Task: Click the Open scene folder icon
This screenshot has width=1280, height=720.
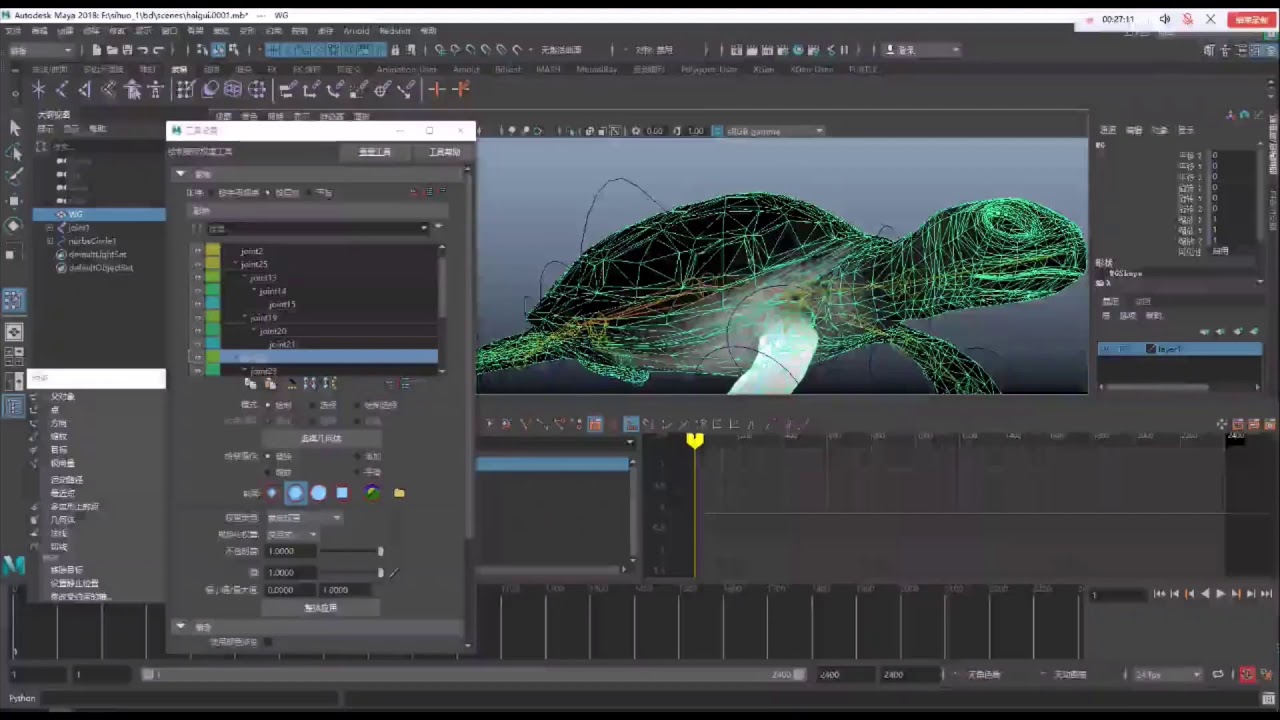Action: (x=112, y=50)
